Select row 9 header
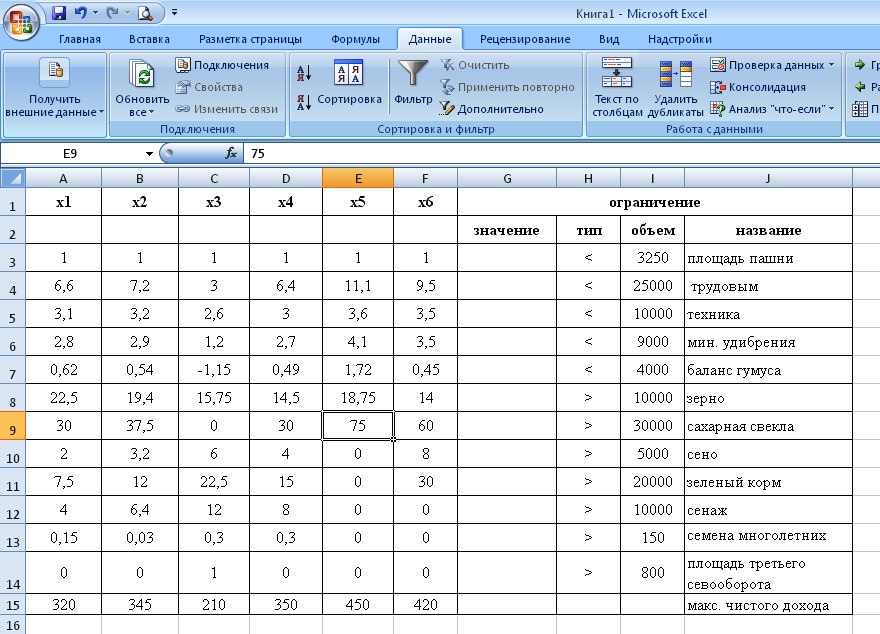Image resolution: width=880 pixels, height=634 pixels. coord(13,426)
